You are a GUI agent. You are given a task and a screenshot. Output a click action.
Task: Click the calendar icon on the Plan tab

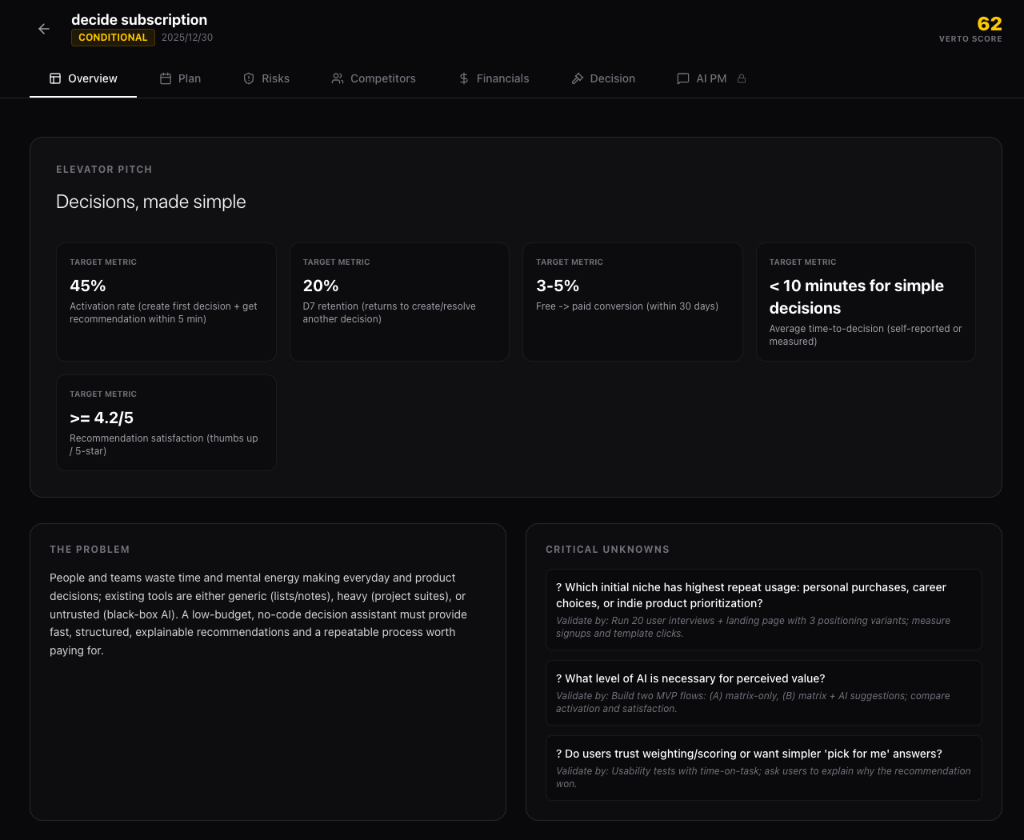tap(165, 78)
